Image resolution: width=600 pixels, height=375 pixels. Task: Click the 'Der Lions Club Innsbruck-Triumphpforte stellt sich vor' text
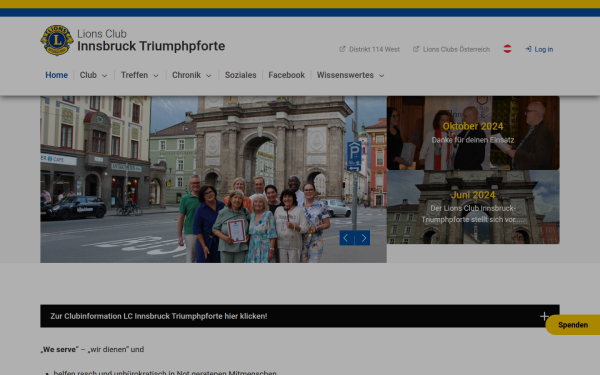pos(473,214)
